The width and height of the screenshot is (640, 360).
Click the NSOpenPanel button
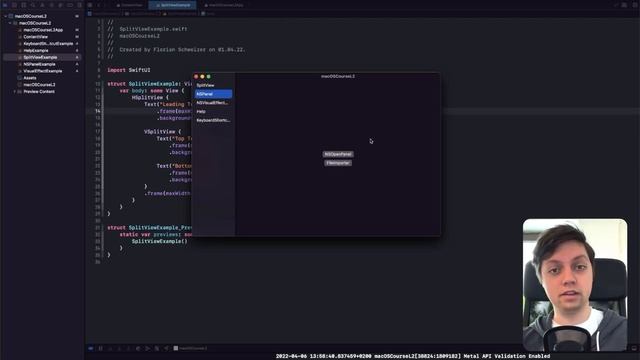pyautogui.click(x=338, y=154)
